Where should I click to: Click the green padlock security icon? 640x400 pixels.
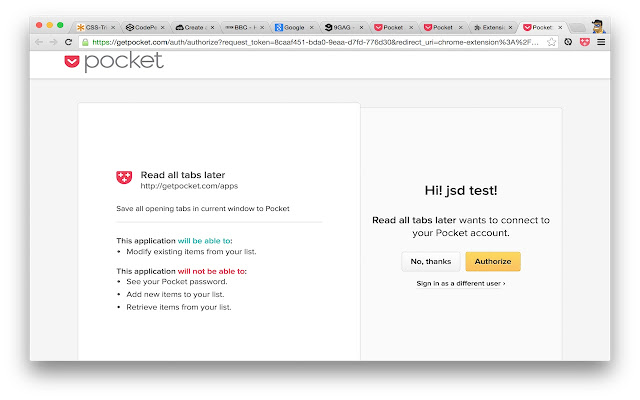(x=85, y=42)
